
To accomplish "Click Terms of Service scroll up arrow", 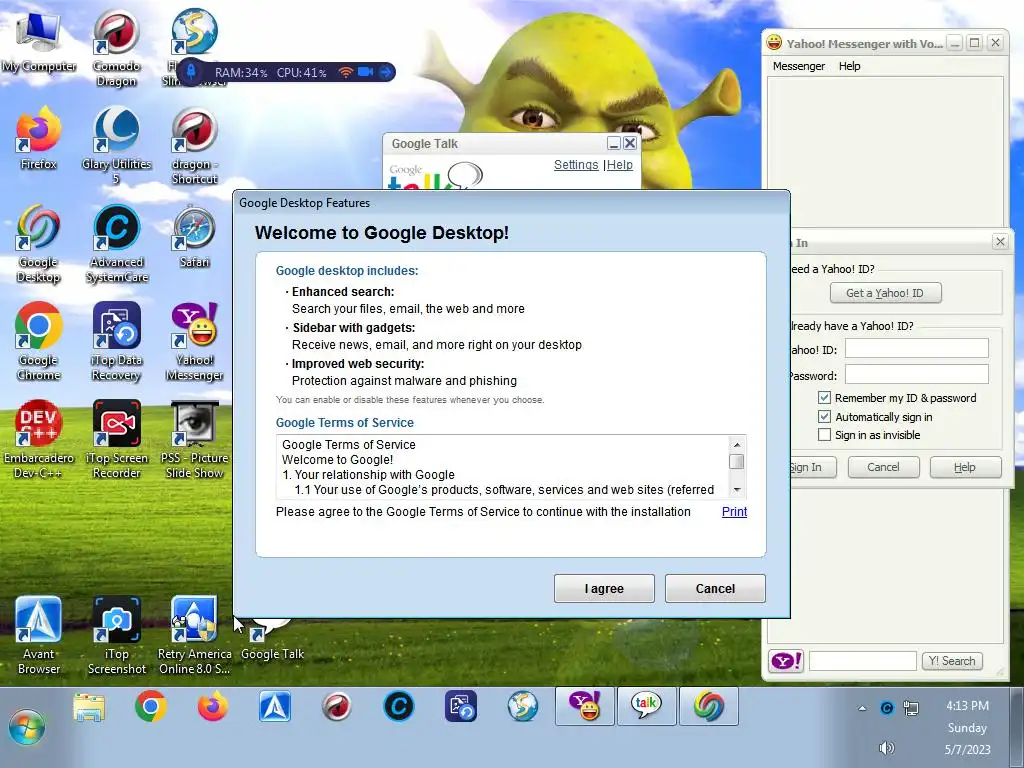I will click(x=737, y=445).
